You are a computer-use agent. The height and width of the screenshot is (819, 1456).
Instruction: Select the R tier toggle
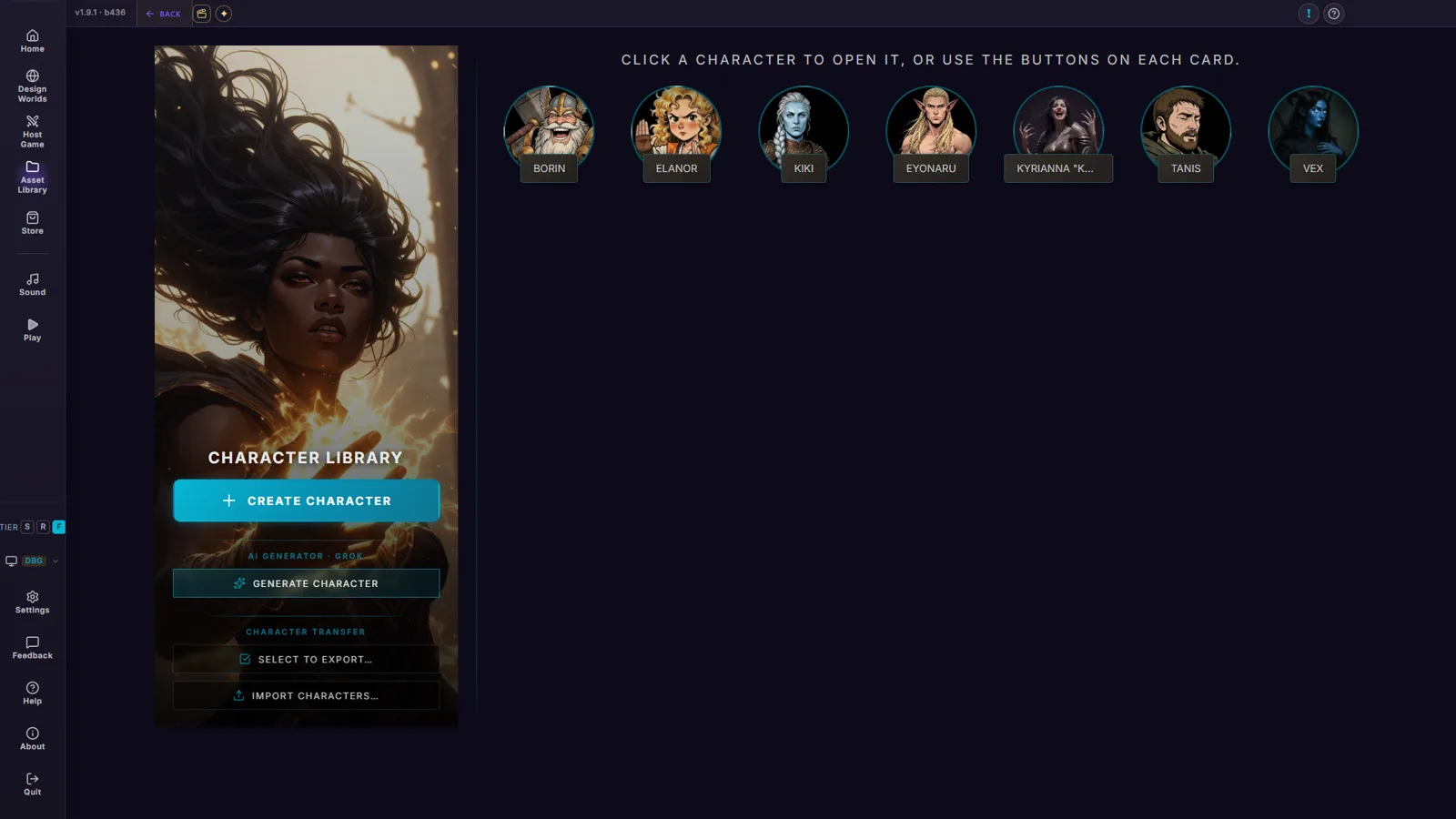tap(43, 527)
